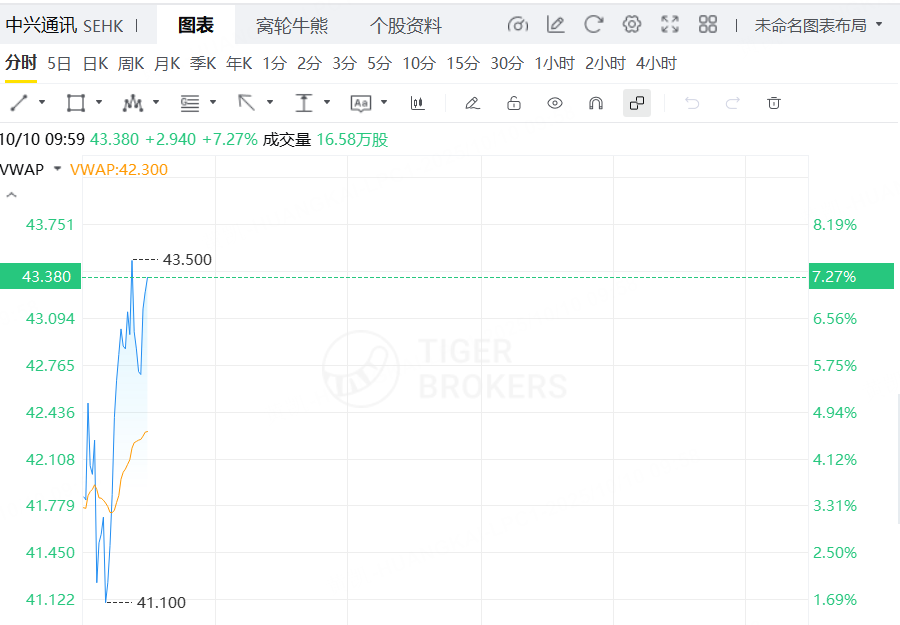This screenshot has height=625, width=900.
Task: Select the 30分 interval
Action: coord(506,64)
